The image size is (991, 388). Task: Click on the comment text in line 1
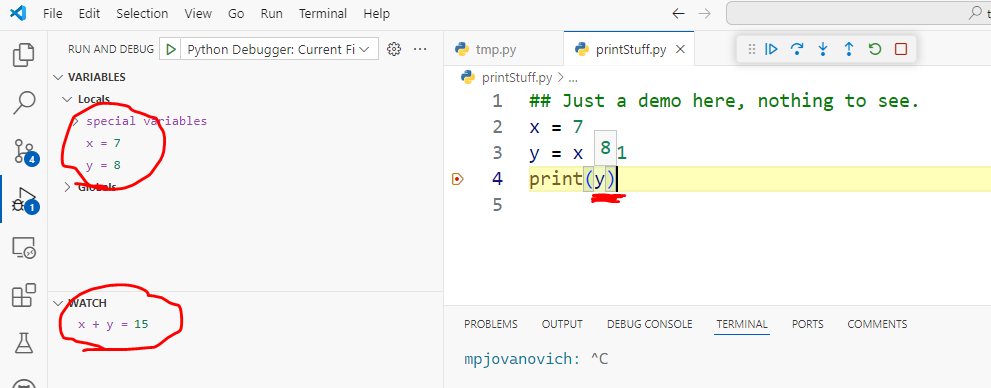pos(724,101)
